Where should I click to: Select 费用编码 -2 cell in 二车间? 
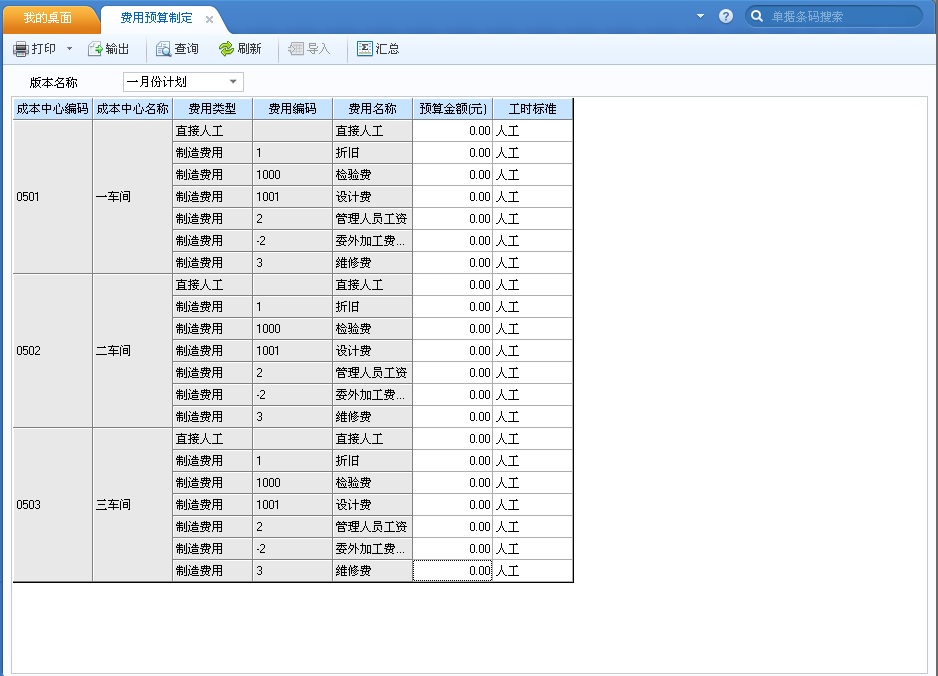pos(293,395)
